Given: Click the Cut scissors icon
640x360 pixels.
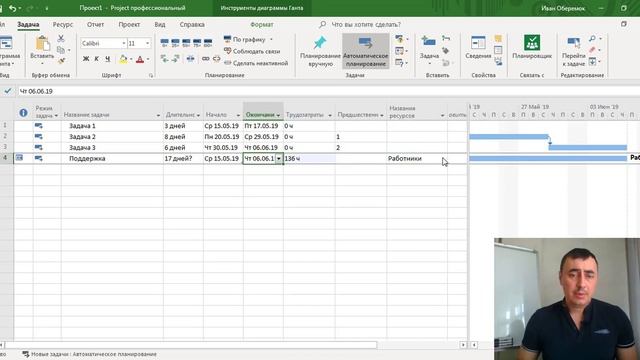Looking at the screenshot, I should [x=61, y=38].
